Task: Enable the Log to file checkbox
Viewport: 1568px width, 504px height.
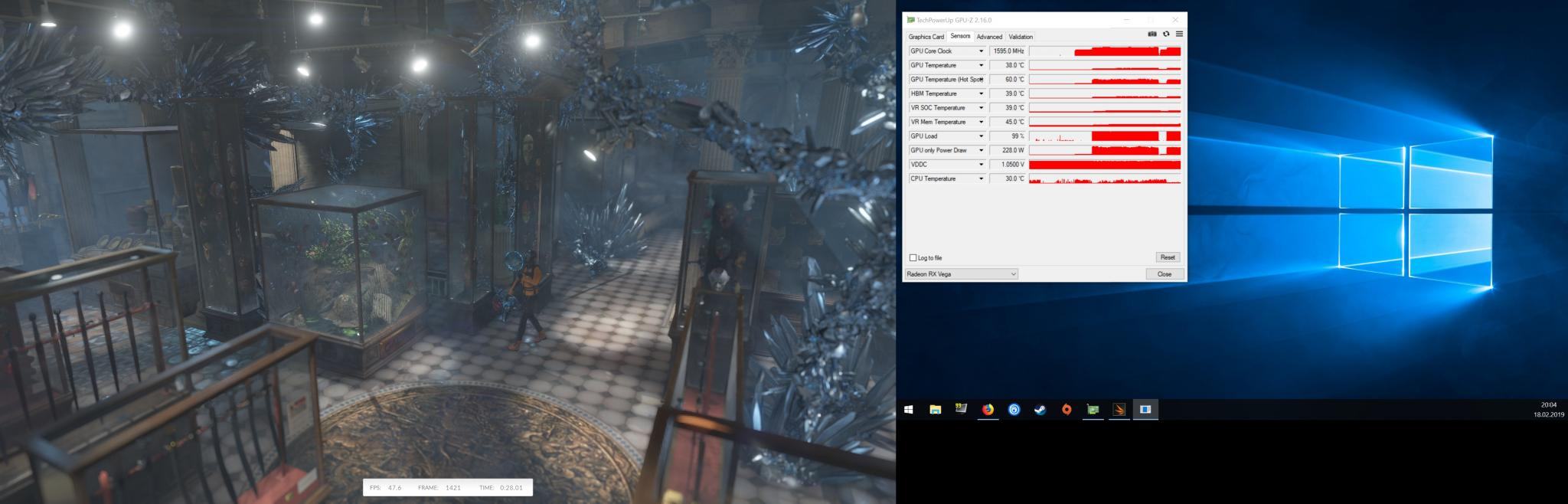Action: 913,258
